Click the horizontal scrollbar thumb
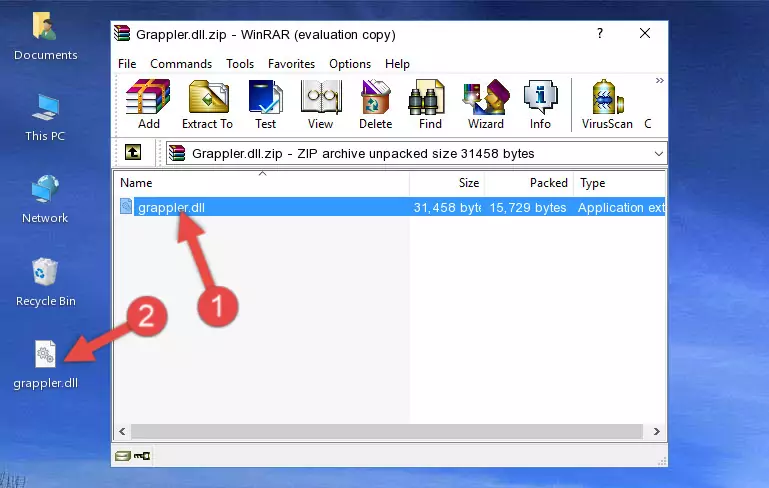769x488 pixels. tap(387, 432)
